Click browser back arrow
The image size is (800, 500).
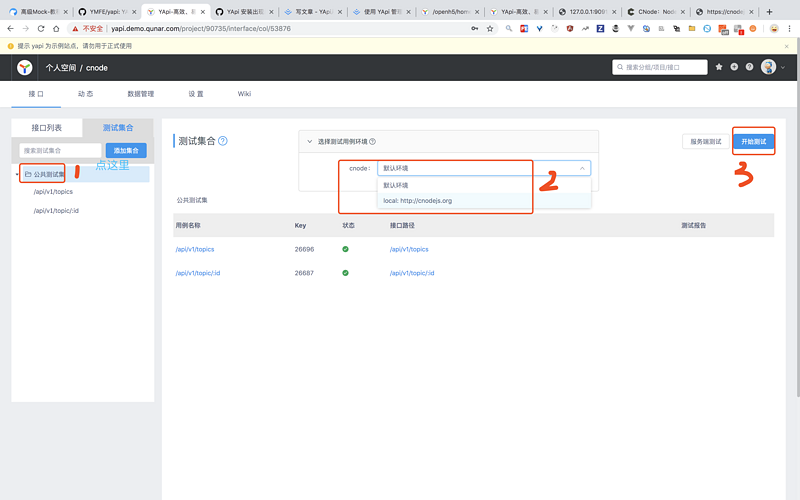11,29
